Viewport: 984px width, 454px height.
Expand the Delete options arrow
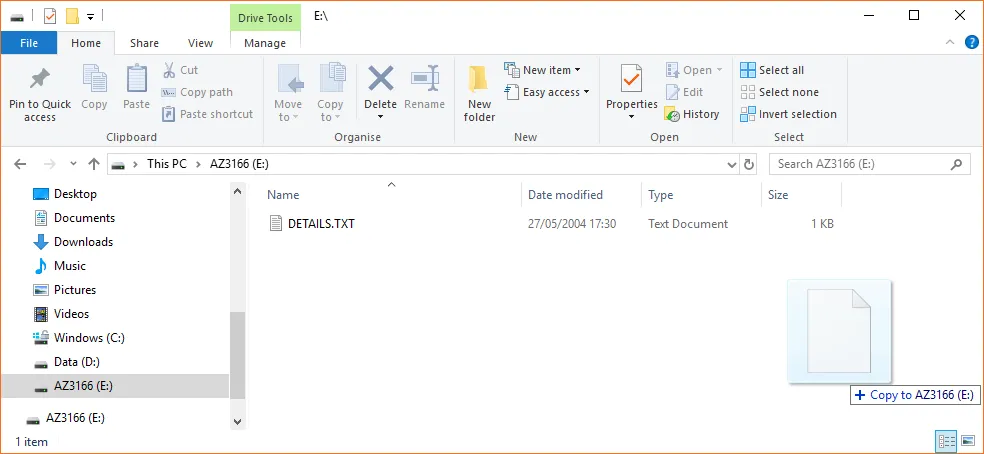[x=380, y=117]
